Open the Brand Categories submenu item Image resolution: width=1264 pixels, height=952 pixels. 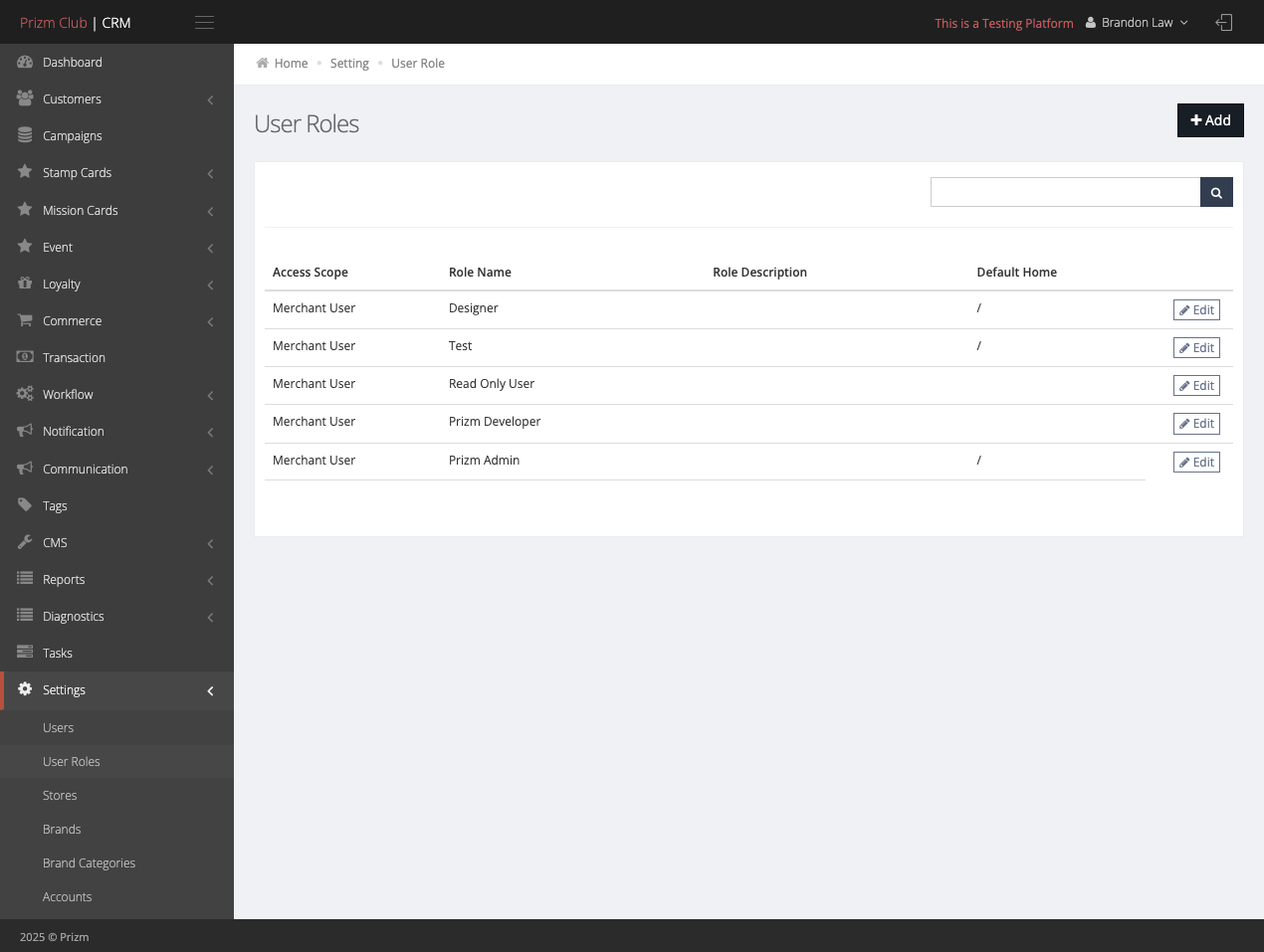(x=116, y=862)
